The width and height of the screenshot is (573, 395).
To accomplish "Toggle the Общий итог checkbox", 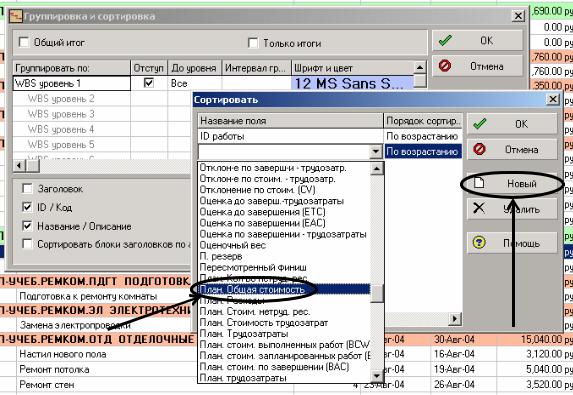I will (24, 42).
